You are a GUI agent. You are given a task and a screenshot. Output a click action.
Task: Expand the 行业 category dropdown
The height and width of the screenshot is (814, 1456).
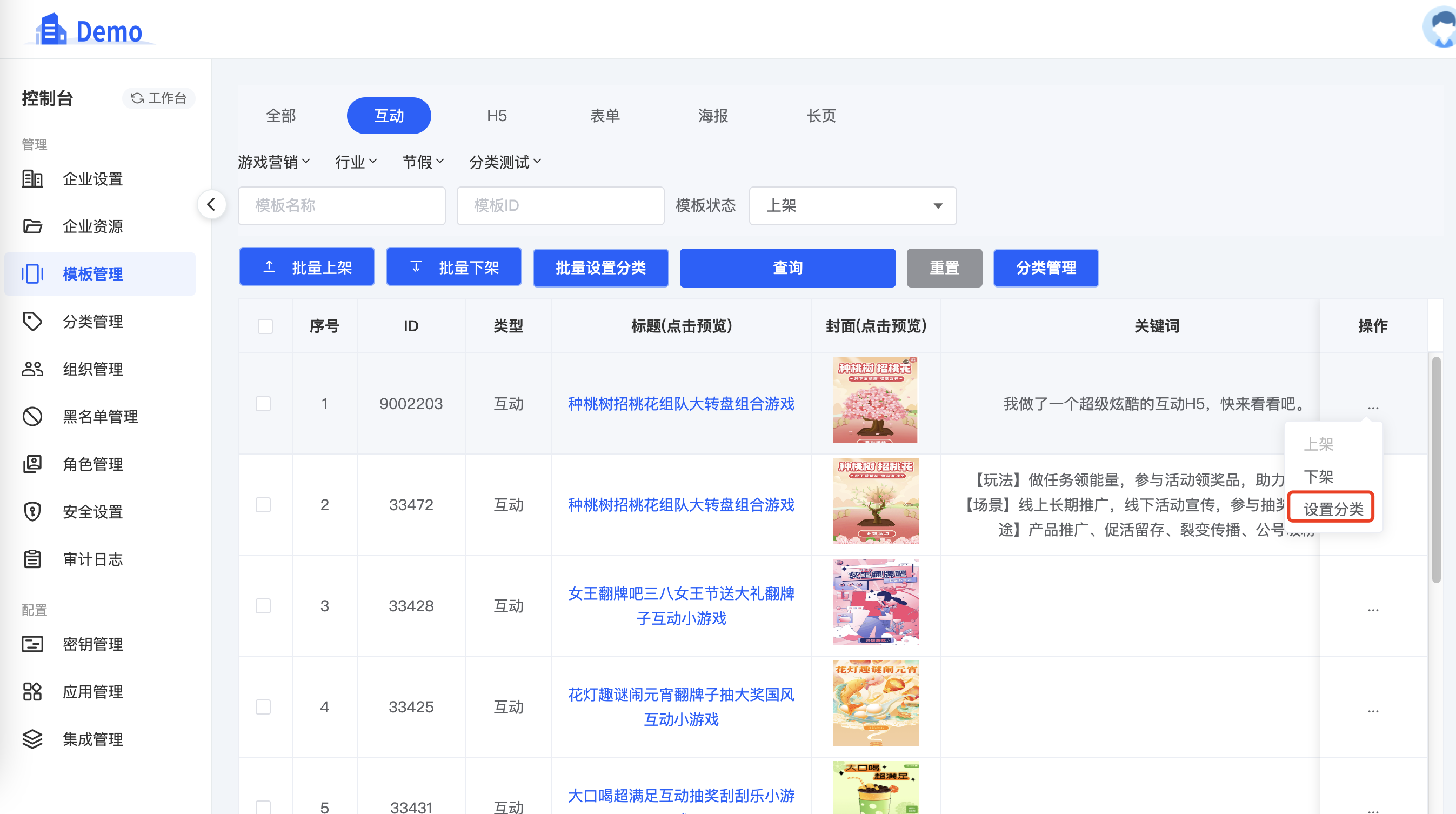356,162
